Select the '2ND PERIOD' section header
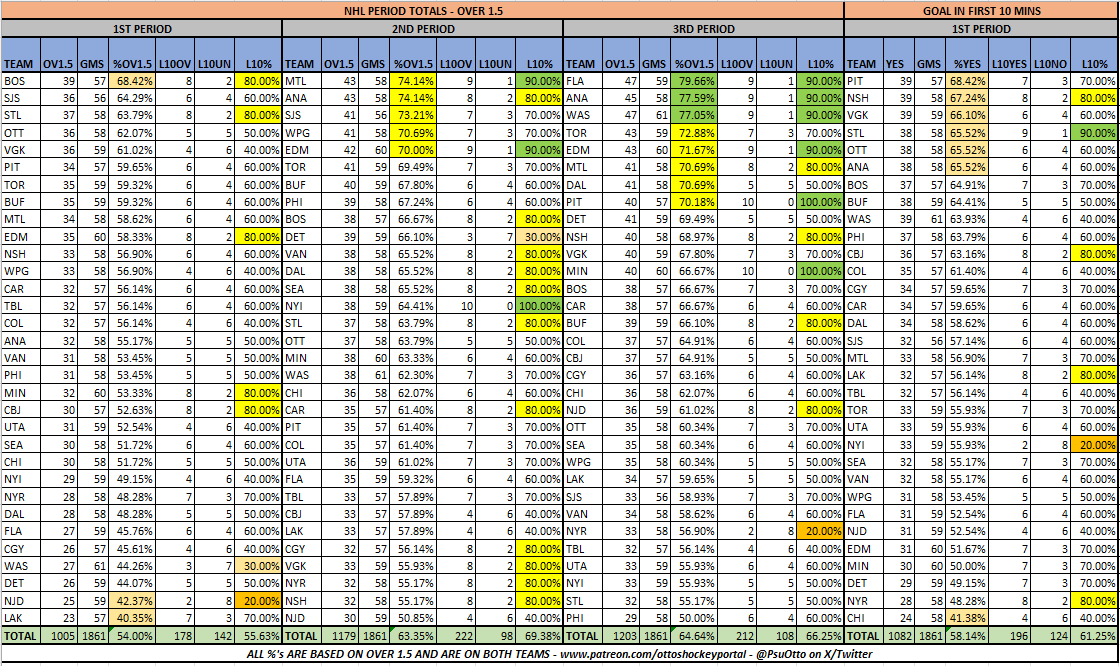This screenshot has width=1120, height=666. 423,29
